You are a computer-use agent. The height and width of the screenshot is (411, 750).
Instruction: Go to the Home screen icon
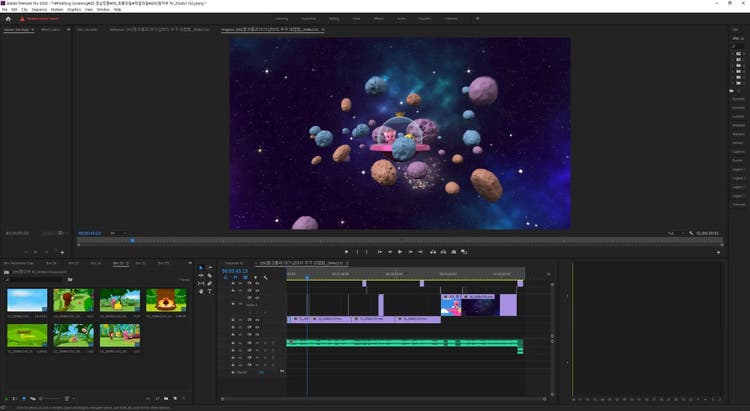point(8,19)
